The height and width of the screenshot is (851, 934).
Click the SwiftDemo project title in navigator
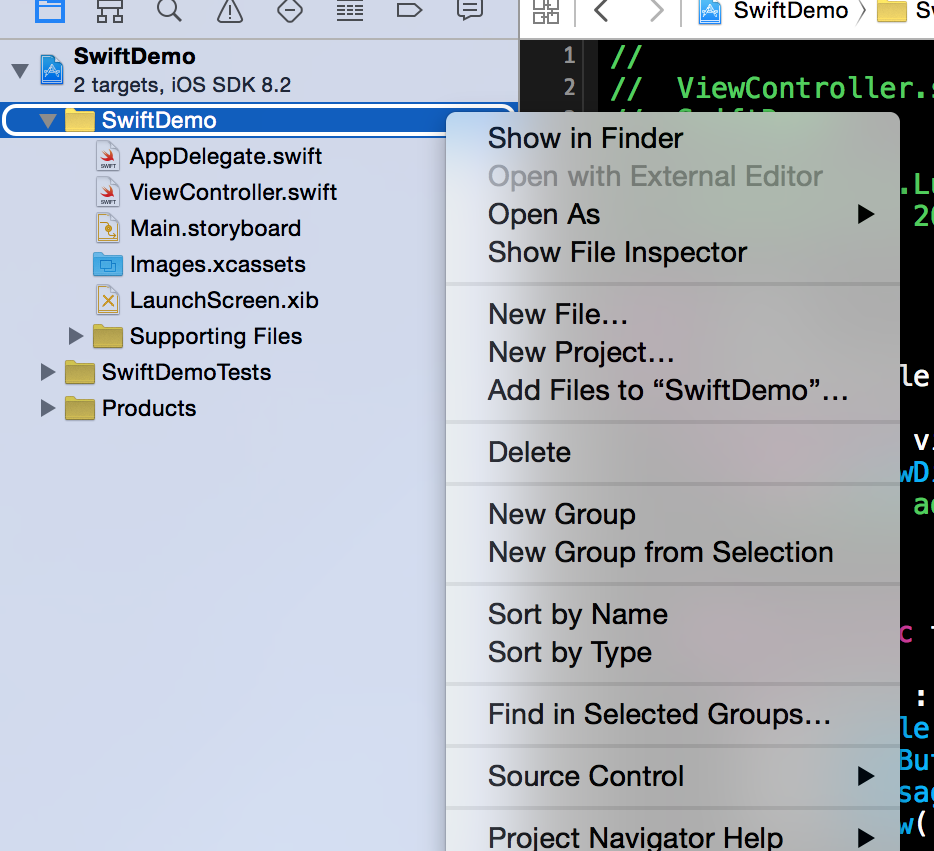tap(135, 57)
